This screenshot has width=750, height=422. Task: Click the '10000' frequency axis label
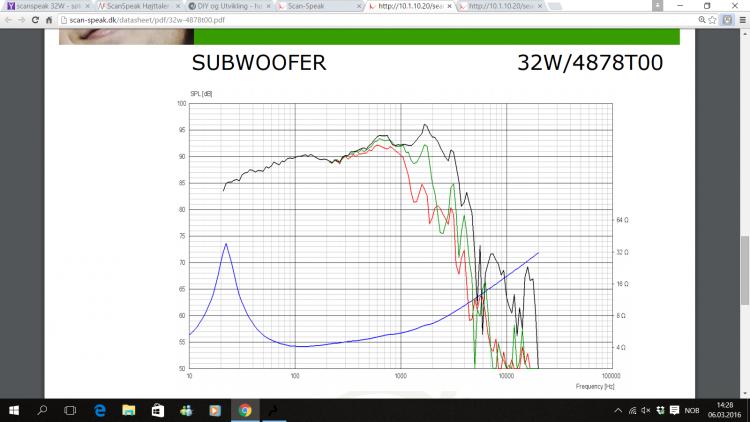click(x=506, y=376)
